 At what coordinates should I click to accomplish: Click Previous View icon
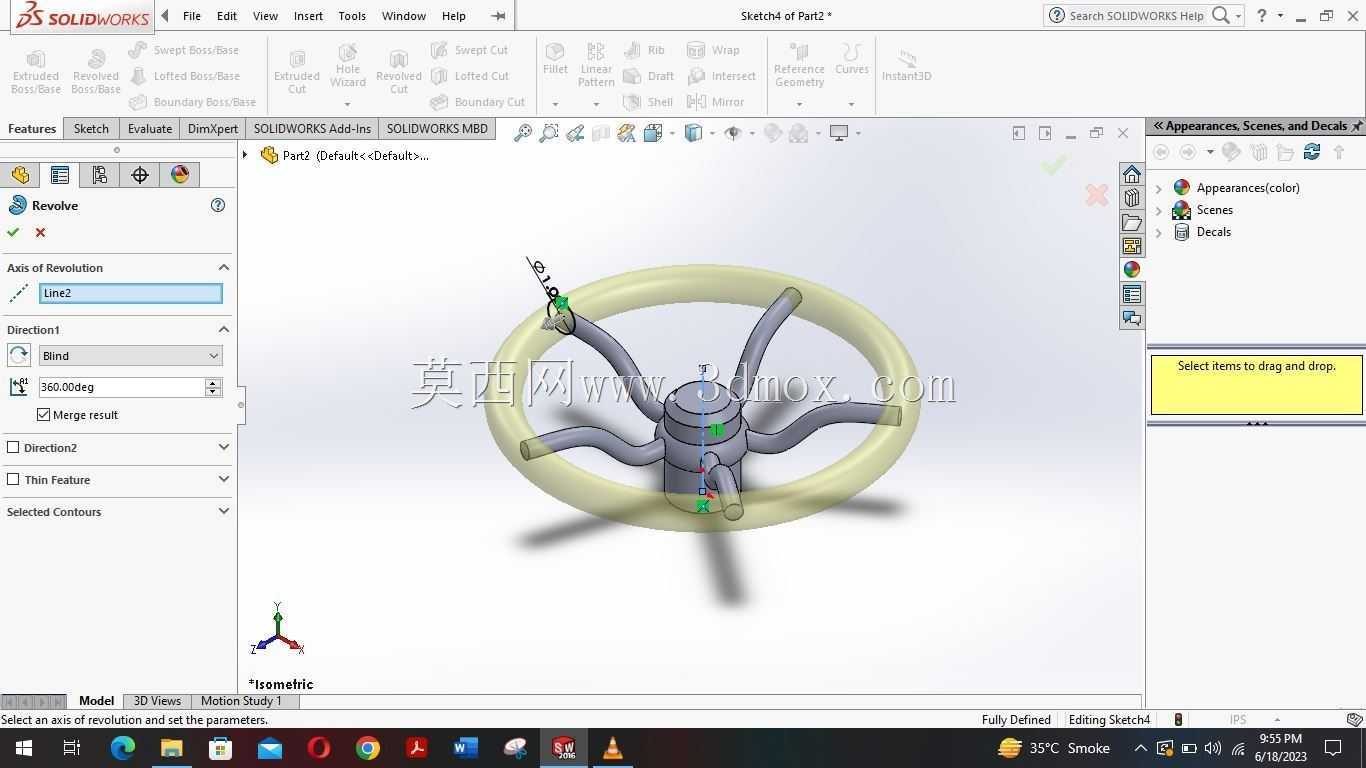click(575, 133)
